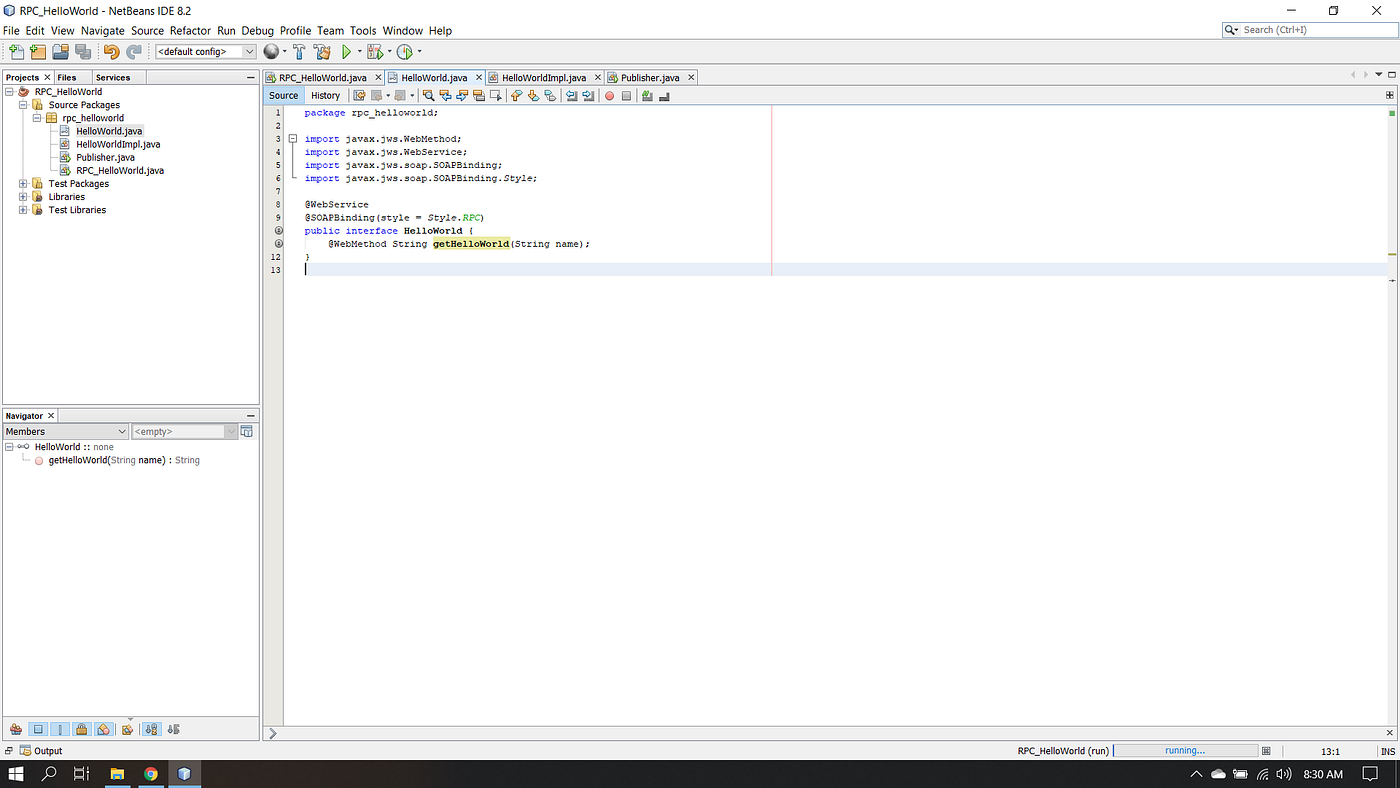This screenshot has width=1400, height=788.
Task: Click the Uncomment icon in editor toolbar
Action: 664,96
